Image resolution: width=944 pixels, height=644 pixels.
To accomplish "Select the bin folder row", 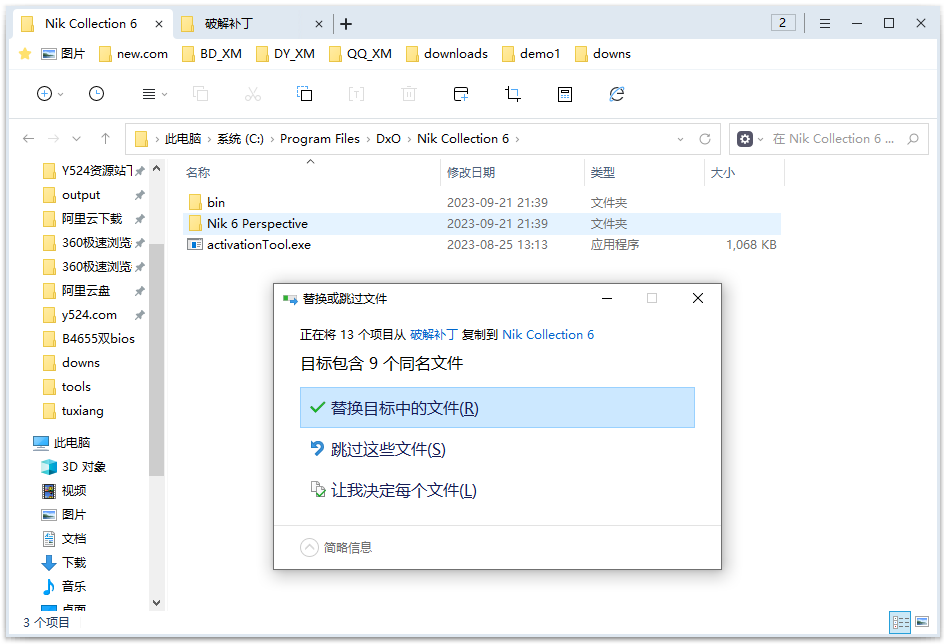I will click(x=482, y=202).
